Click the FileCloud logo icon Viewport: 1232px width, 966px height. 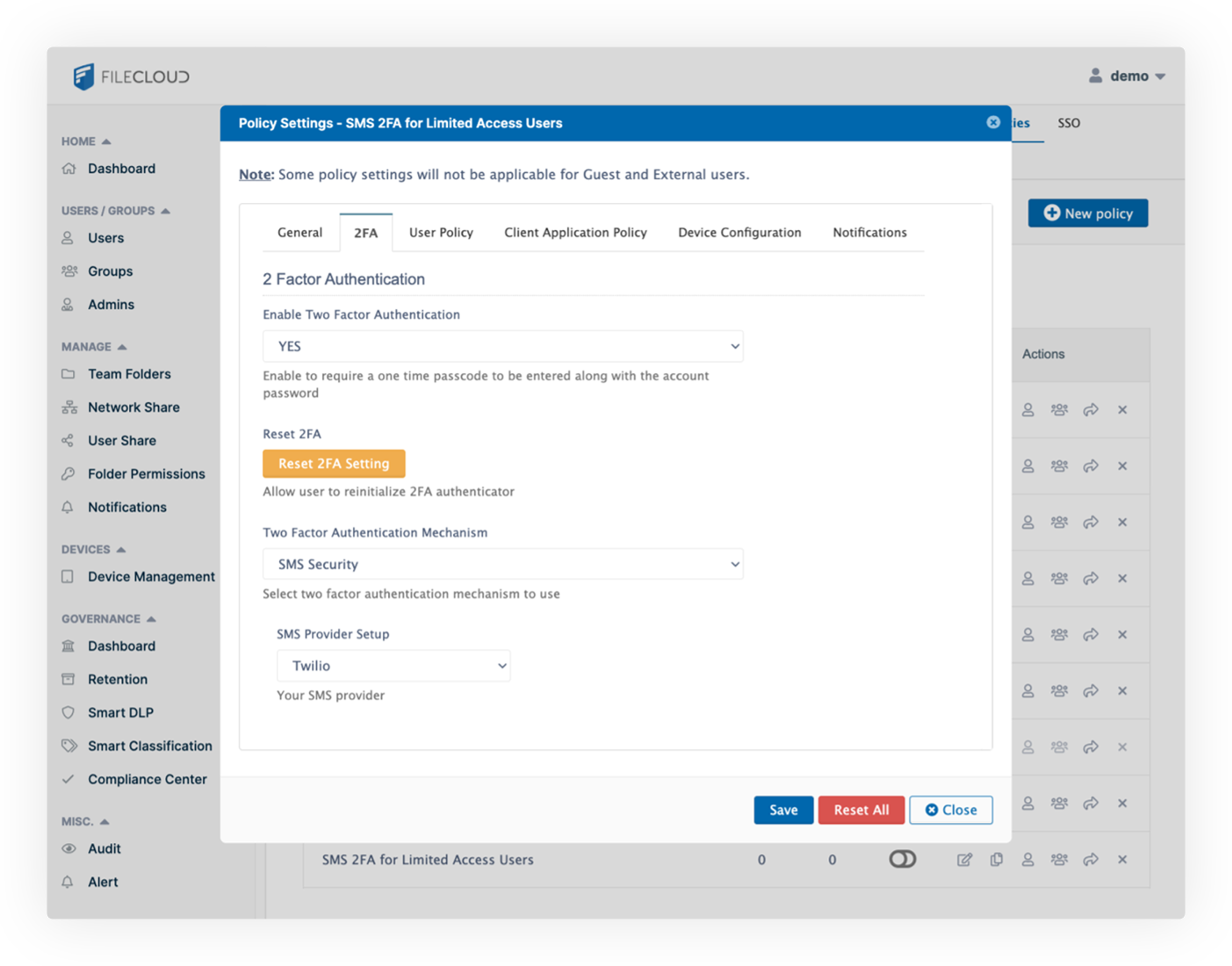coord(83,76)
